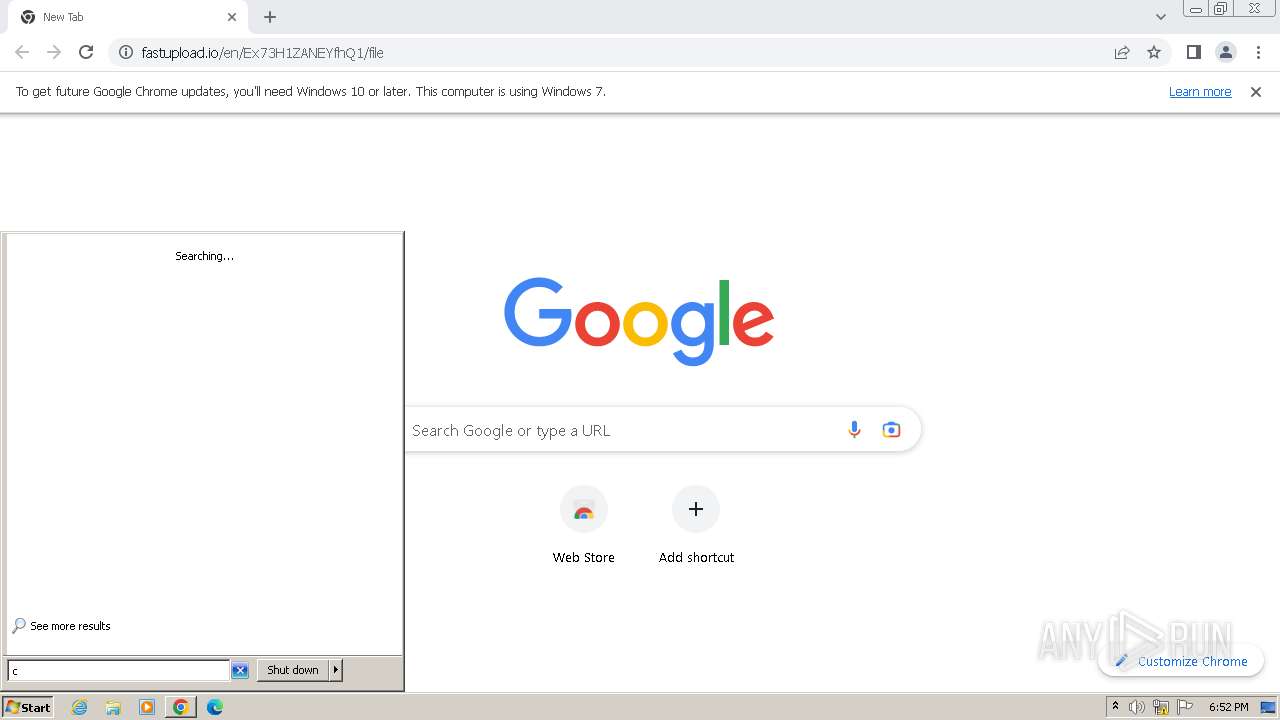
Task: Open the network tray icon
Action: pos(1161,707)
